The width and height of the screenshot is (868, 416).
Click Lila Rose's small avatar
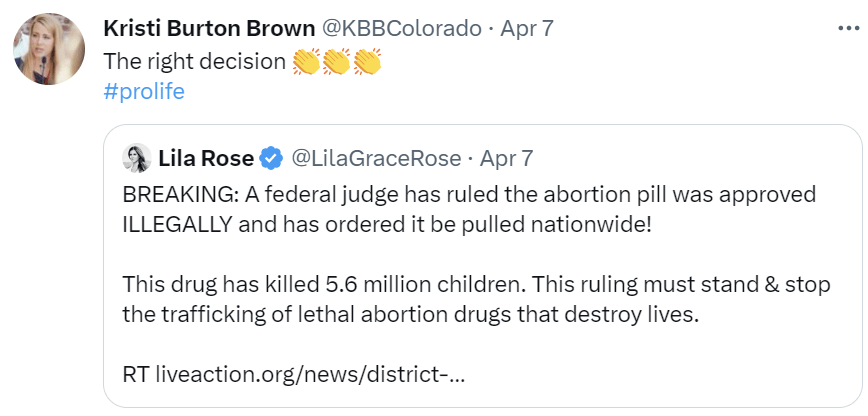(x=137, y=158)
